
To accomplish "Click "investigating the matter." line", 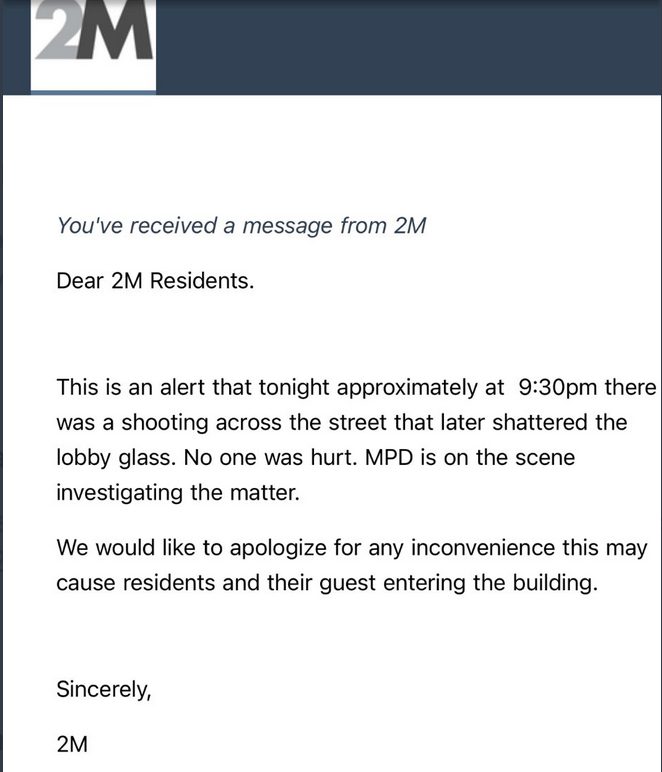I will pyautogui.click(x=178, y=493).
